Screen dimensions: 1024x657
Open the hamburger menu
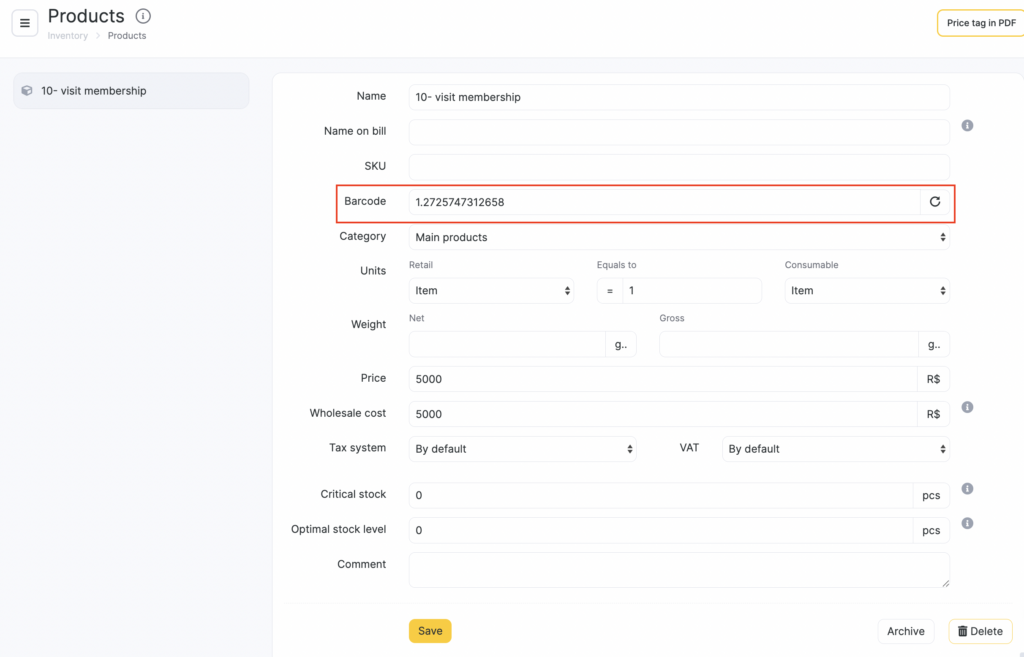point(25,23)
